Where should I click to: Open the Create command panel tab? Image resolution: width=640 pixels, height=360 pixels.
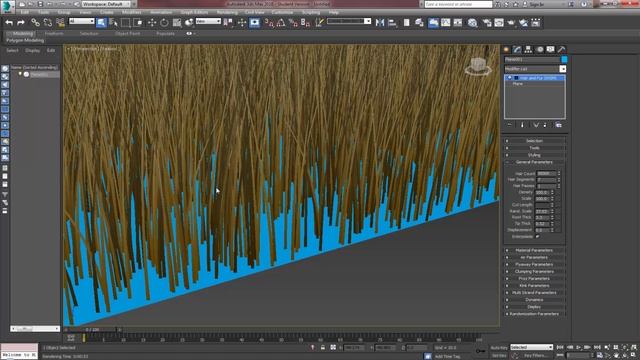[x=507, y=49]
